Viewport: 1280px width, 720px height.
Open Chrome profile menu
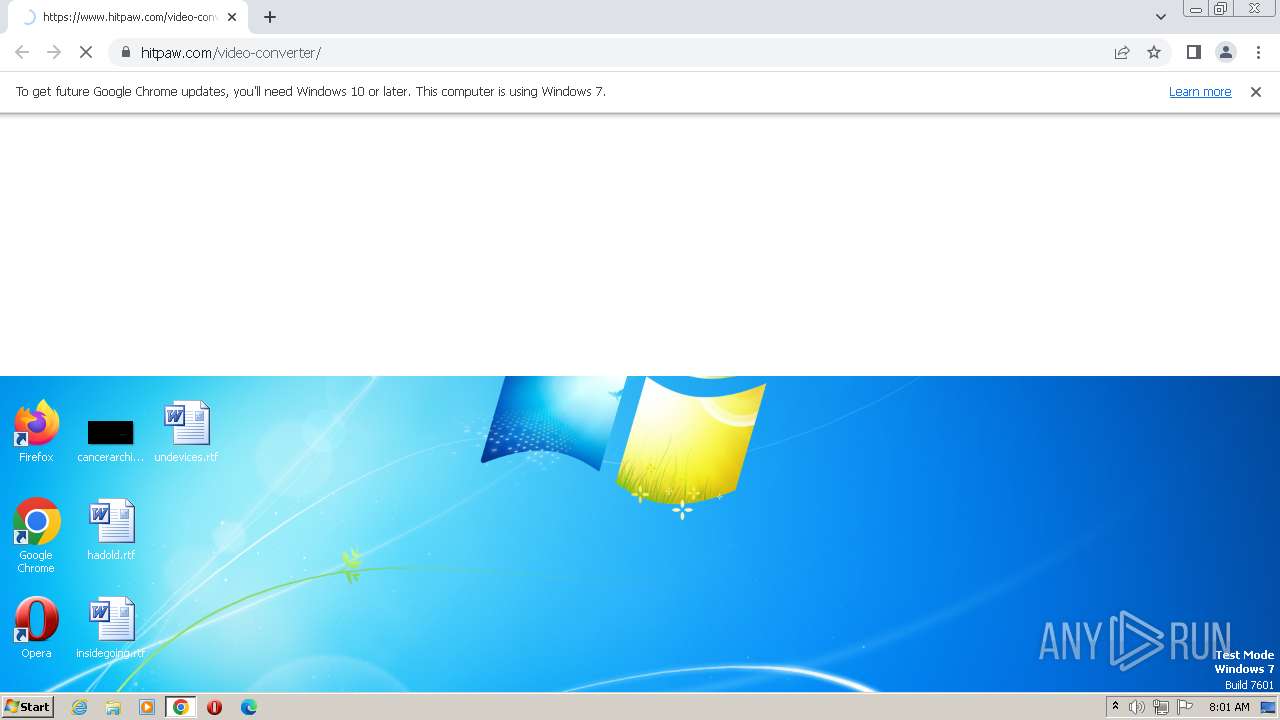coord(1225,52)
